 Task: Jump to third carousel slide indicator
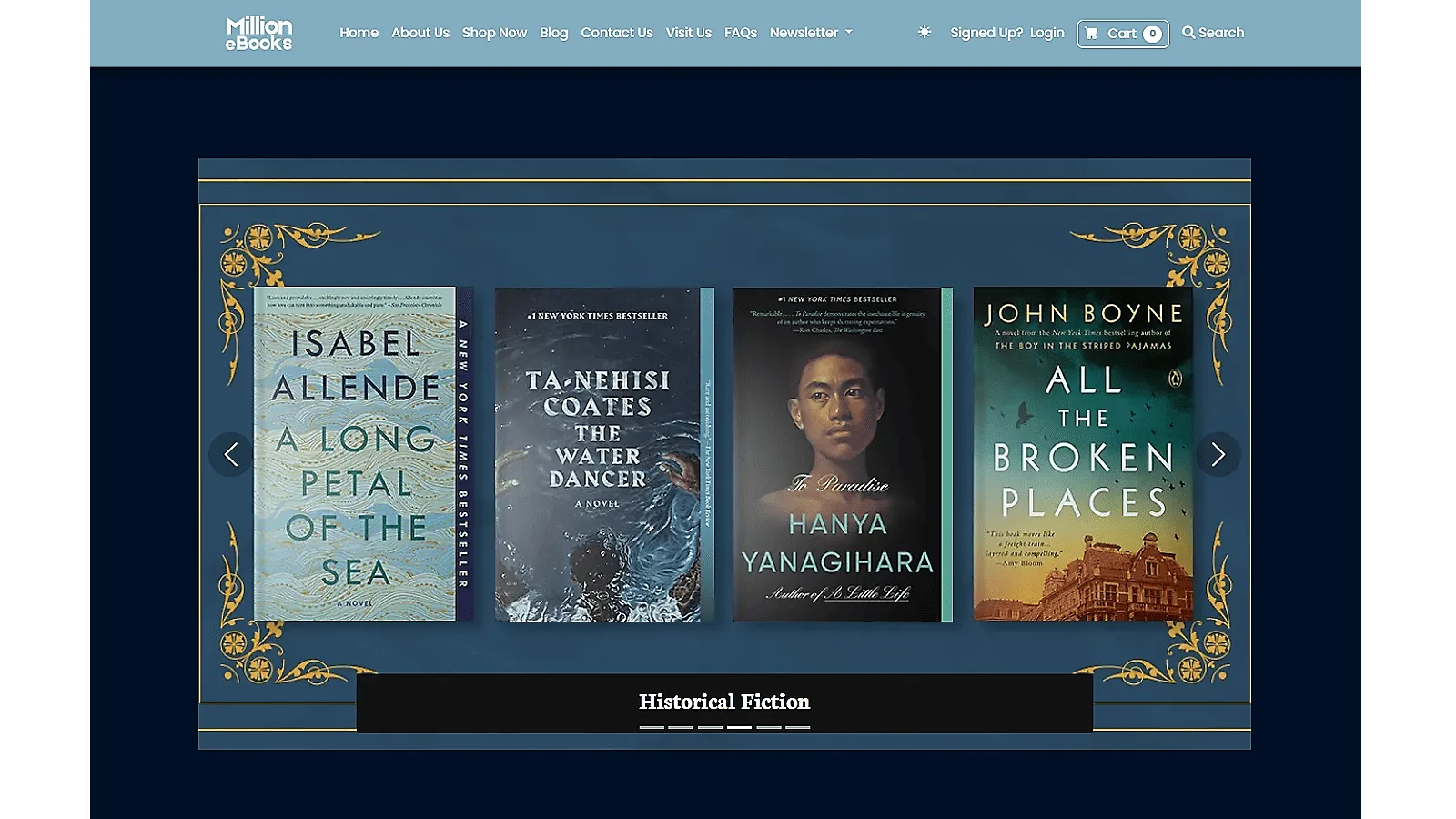pyautogui.click(x=710, y=727)
